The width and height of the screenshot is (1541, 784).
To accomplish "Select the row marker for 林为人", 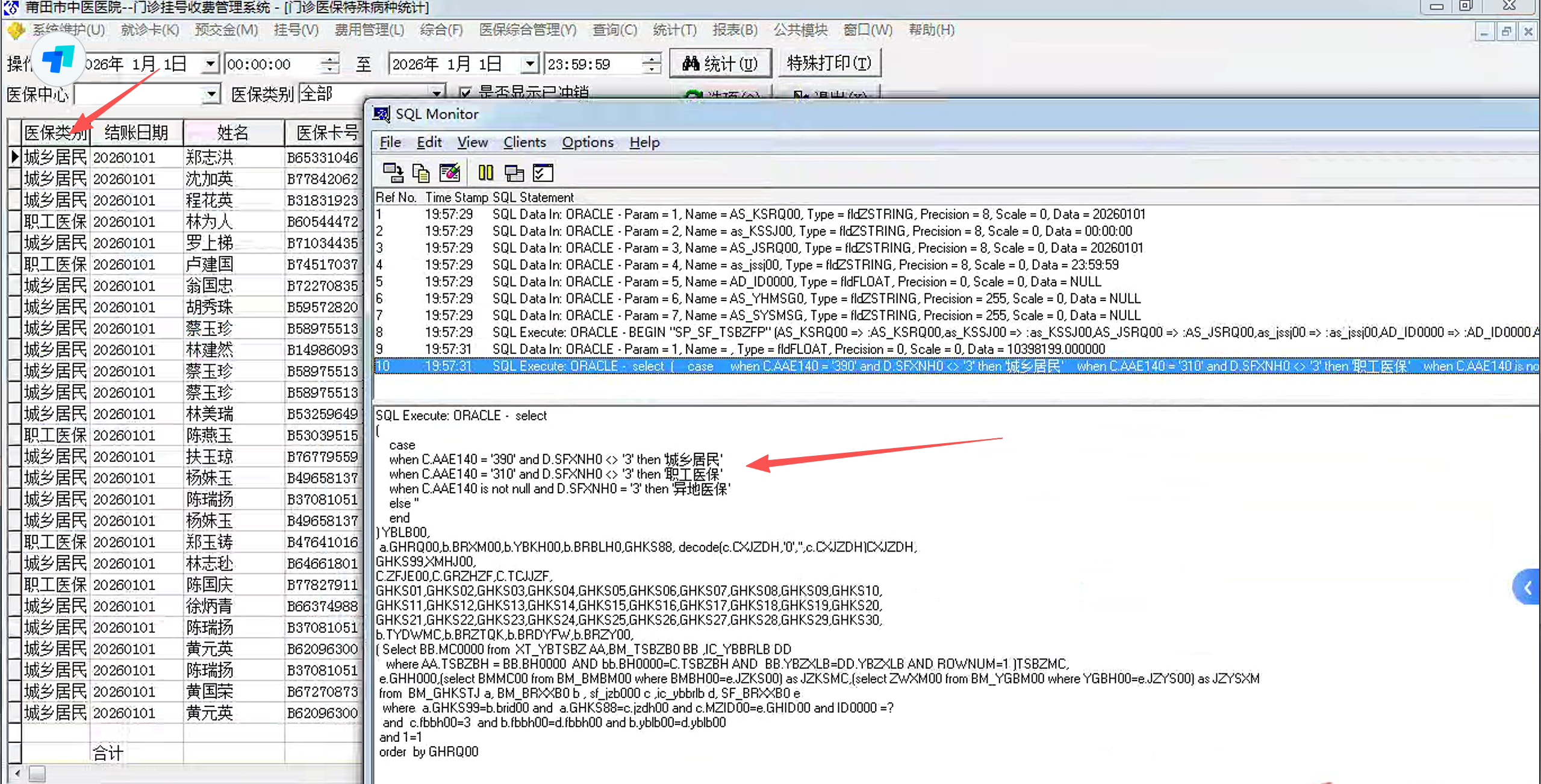I will 14,222.
